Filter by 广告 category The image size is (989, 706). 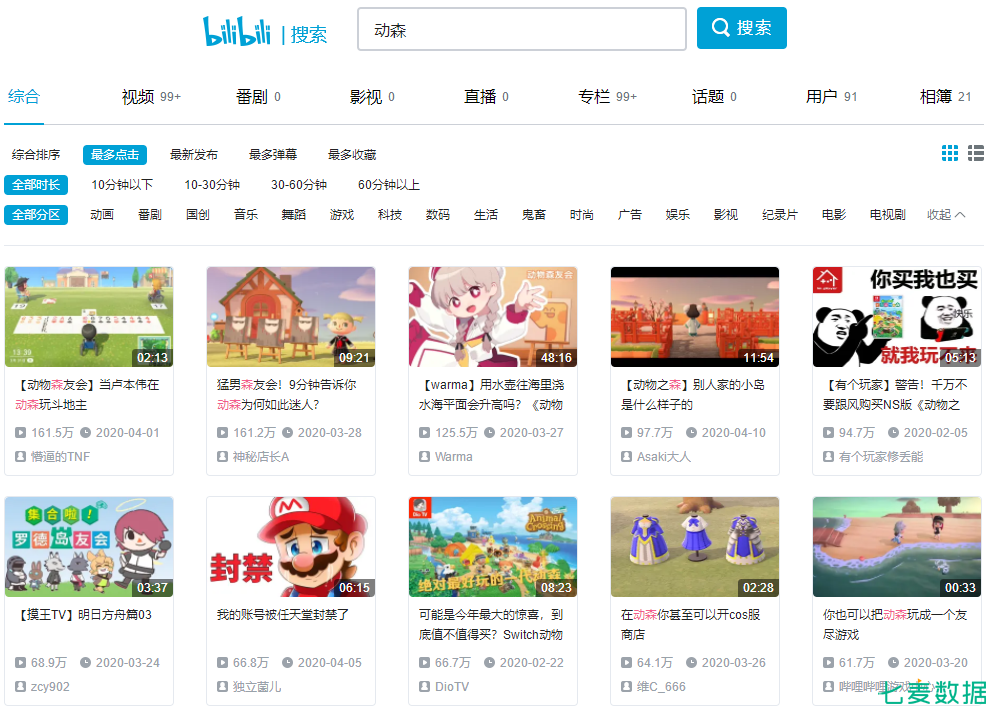coord(629,215)
